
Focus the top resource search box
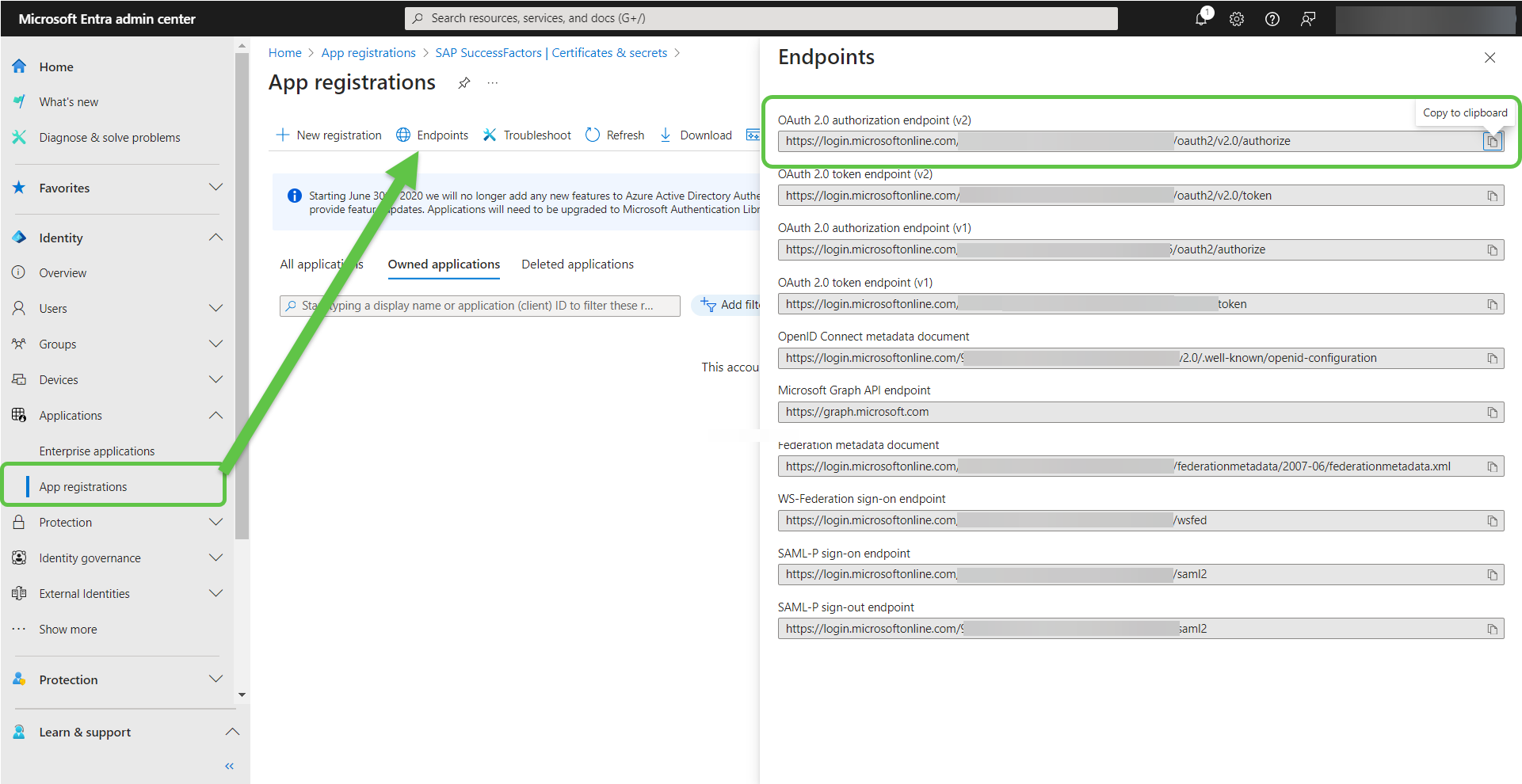click(x=761, y=18)
